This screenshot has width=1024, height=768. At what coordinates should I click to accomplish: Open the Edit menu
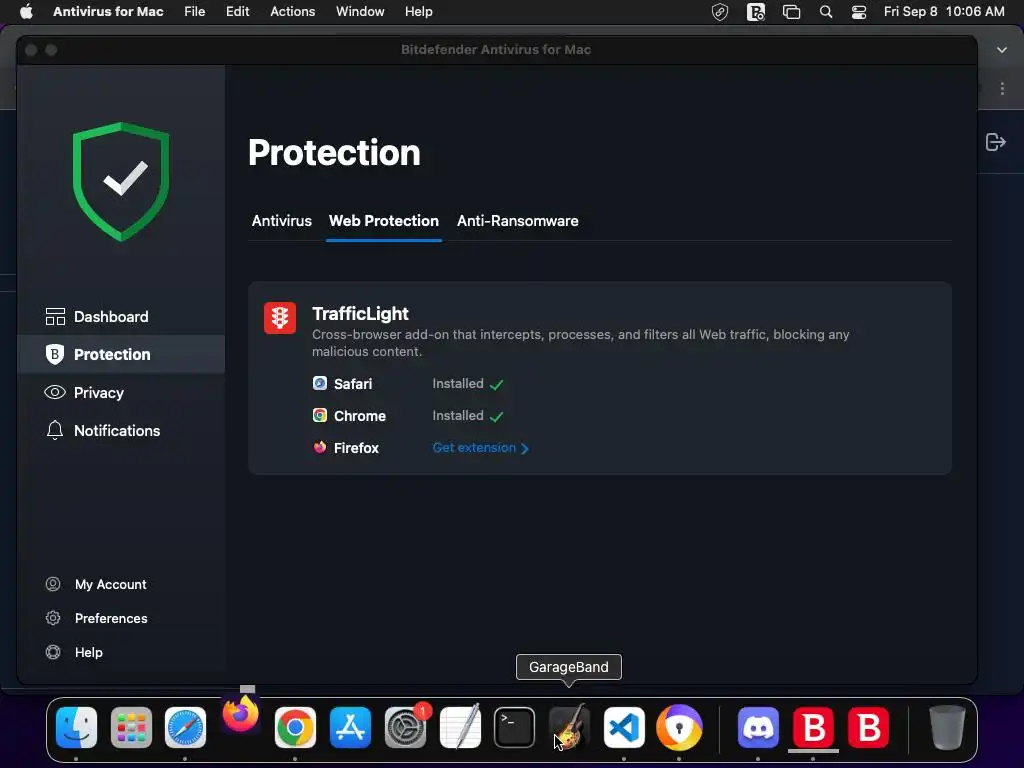tap(238, 12)
